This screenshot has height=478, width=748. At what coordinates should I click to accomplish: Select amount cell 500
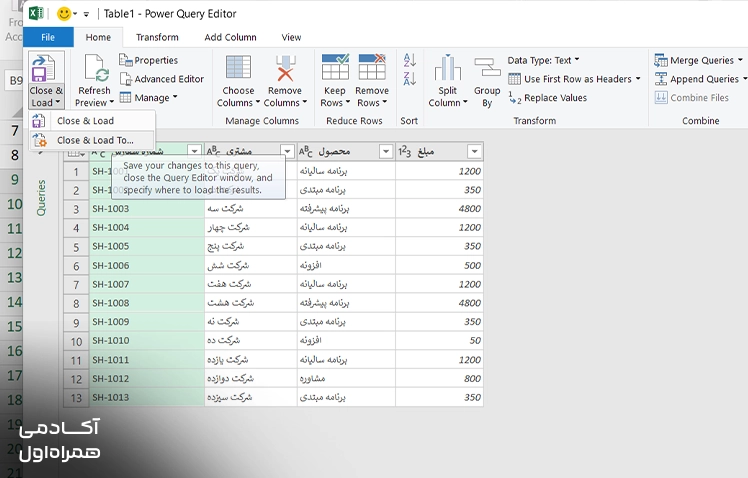(x=439, y=265)
